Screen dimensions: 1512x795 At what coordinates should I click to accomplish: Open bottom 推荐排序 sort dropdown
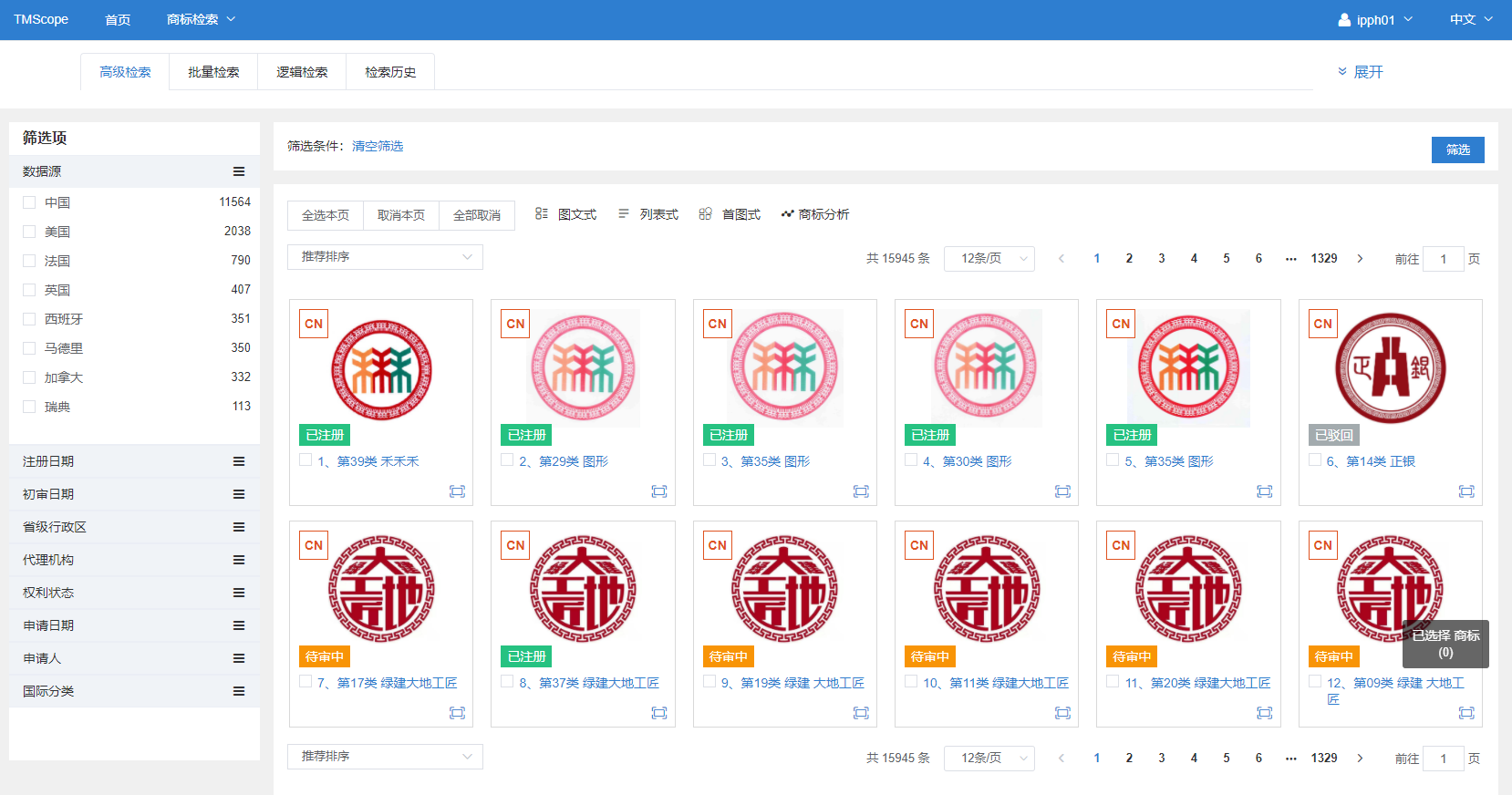[x=385, y=757]
